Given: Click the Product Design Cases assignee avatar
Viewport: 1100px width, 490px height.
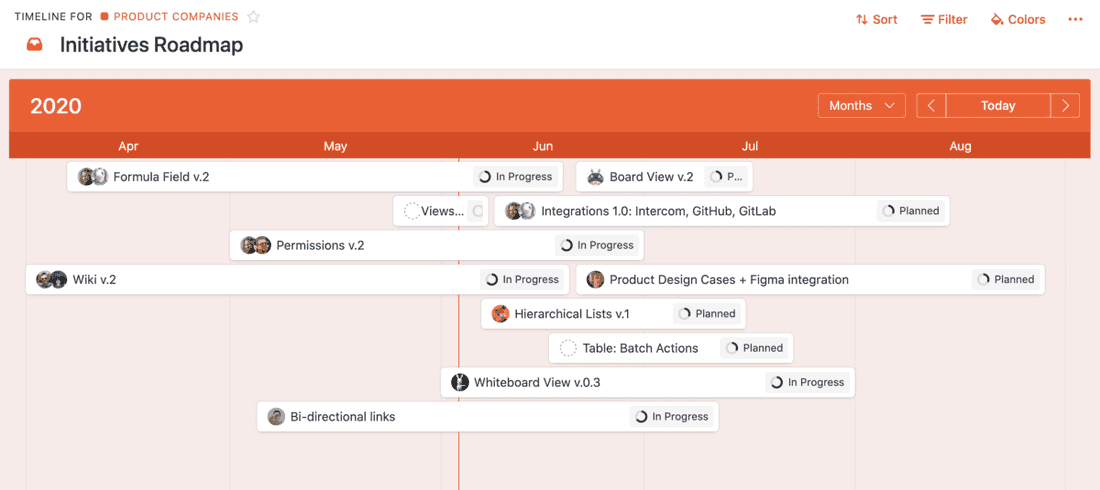Looking at the screenshot, I should click(x=595, y=280).
